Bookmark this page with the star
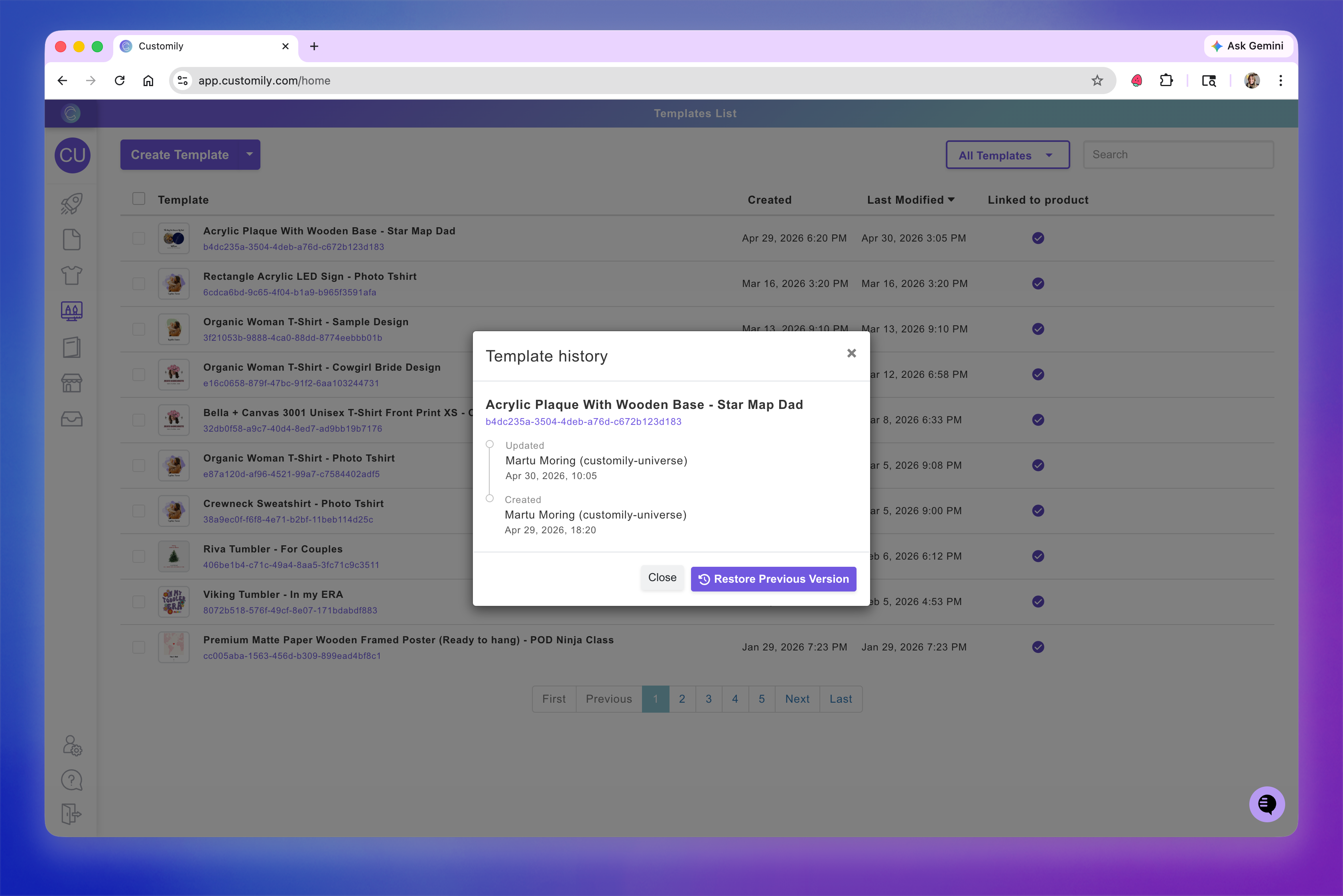The width and height of the screenshot is (1343, 896). (1097, 81)
